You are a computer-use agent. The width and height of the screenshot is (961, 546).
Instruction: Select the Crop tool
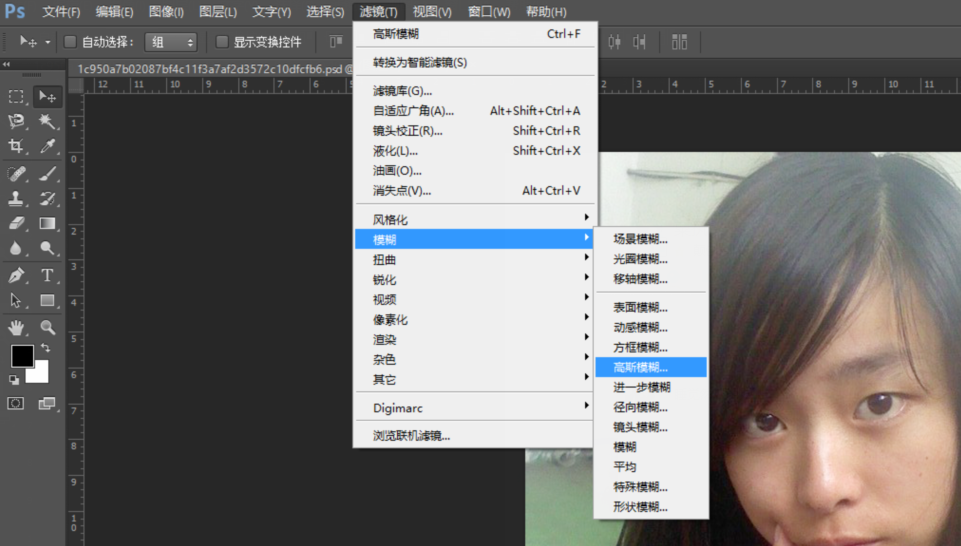[16, 146]
